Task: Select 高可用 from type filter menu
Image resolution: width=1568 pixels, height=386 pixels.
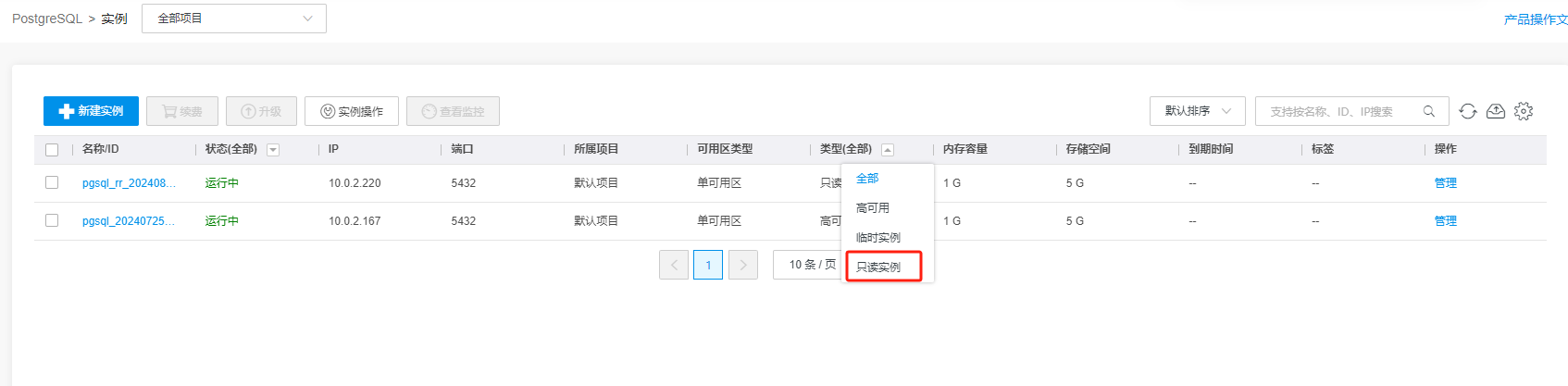Action: (x=873, y=208)
